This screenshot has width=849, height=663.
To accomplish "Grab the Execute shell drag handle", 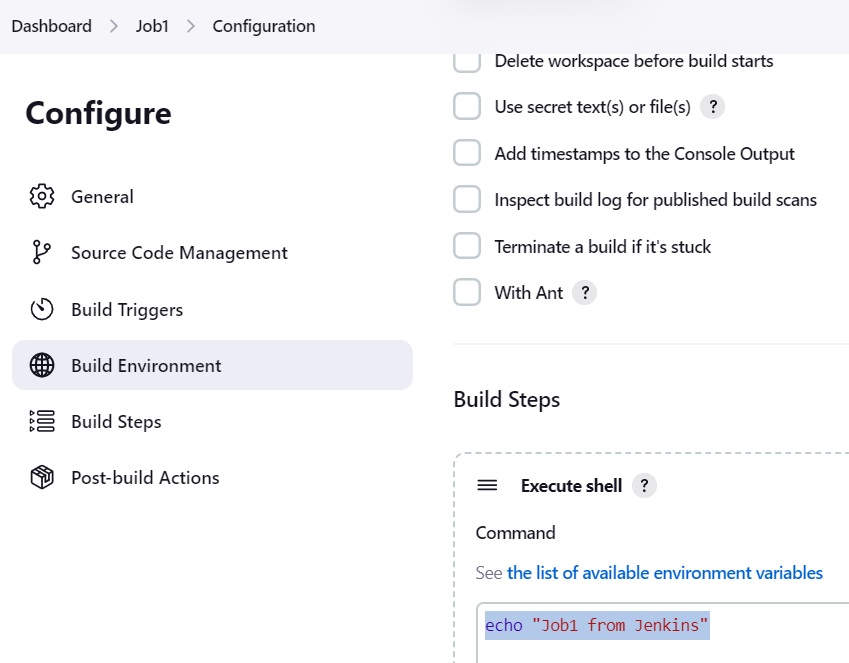I will click(x=487, y=485).
